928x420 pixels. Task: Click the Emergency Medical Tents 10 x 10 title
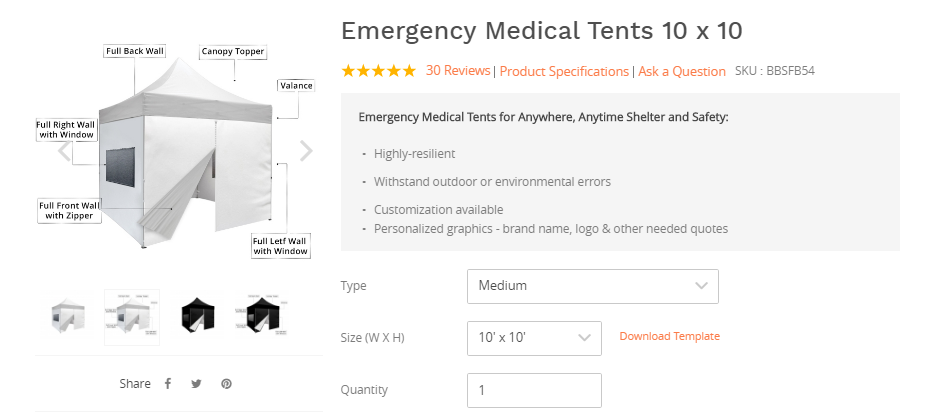point(541,30)
